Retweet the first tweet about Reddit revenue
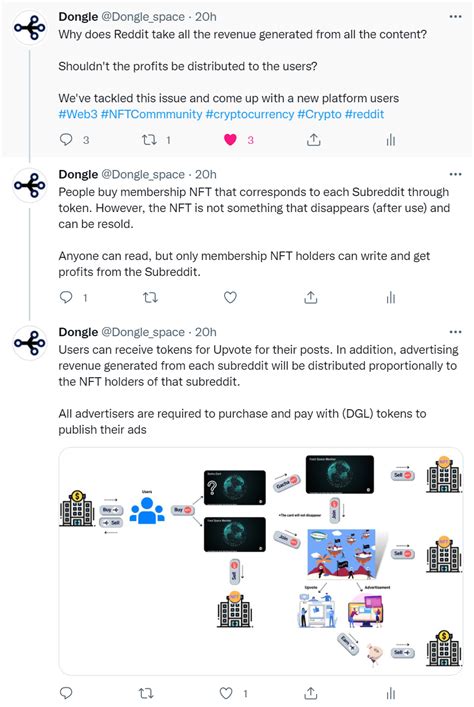 [x=149, y=140]
